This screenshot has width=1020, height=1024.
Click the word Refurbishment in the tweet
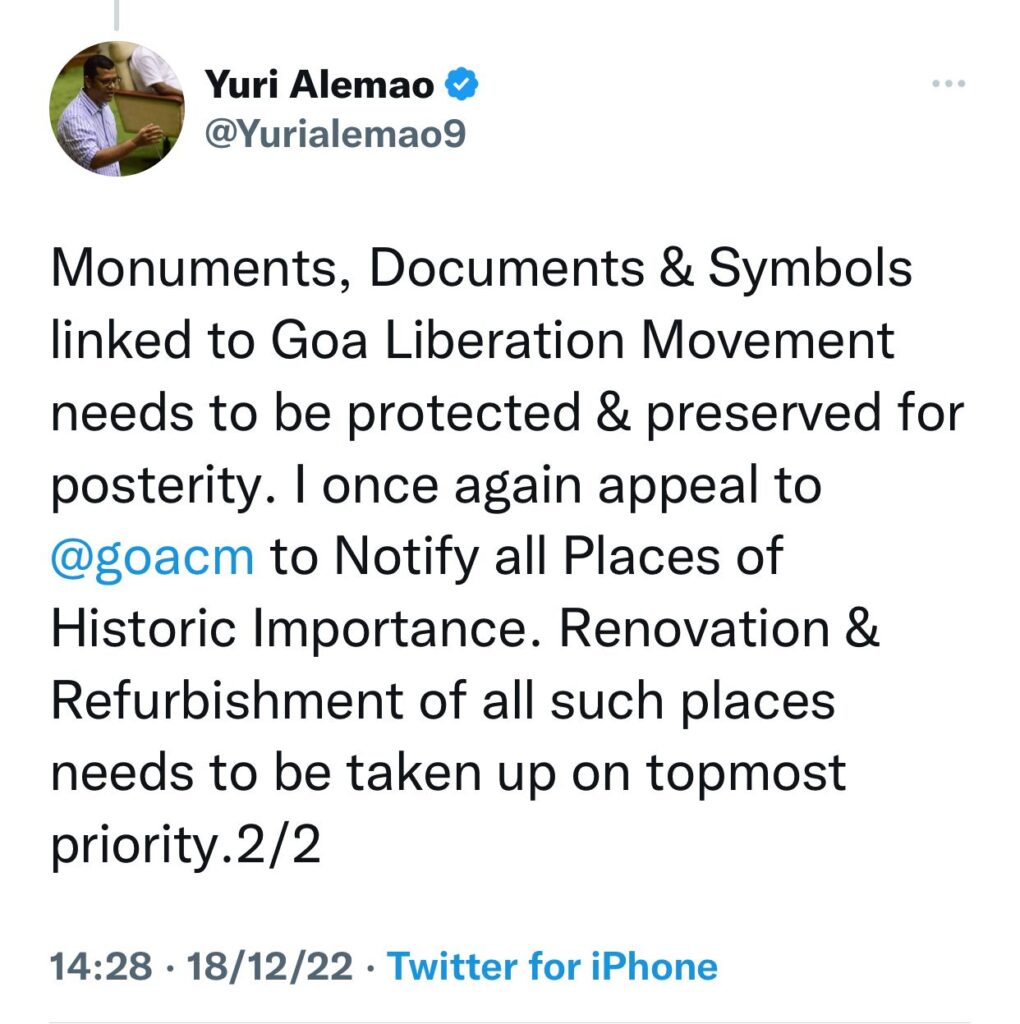[227, 700]
